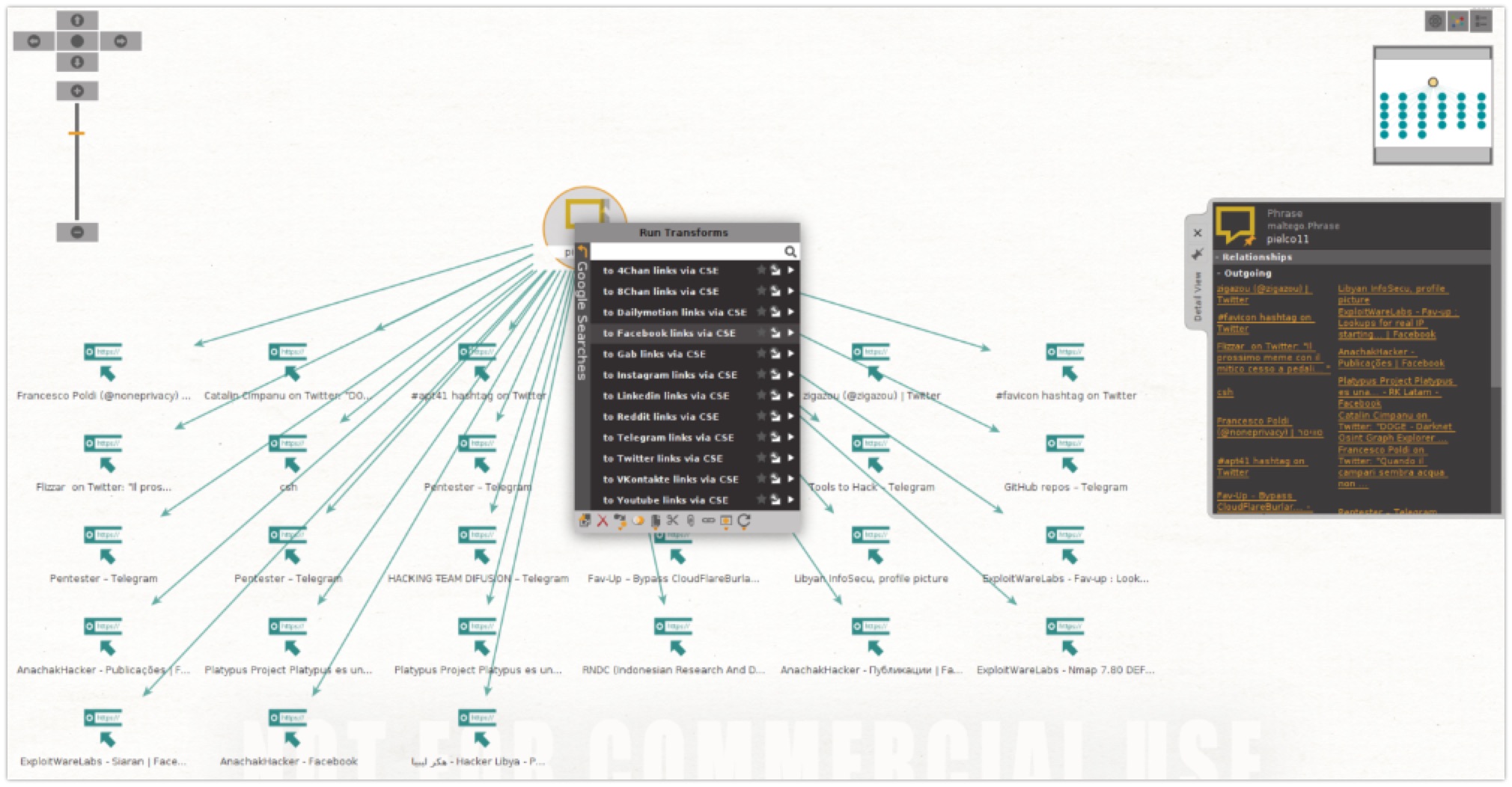Pan the graph down with the down arrow
Screen dimensions: 1512x787
(77, 62)
